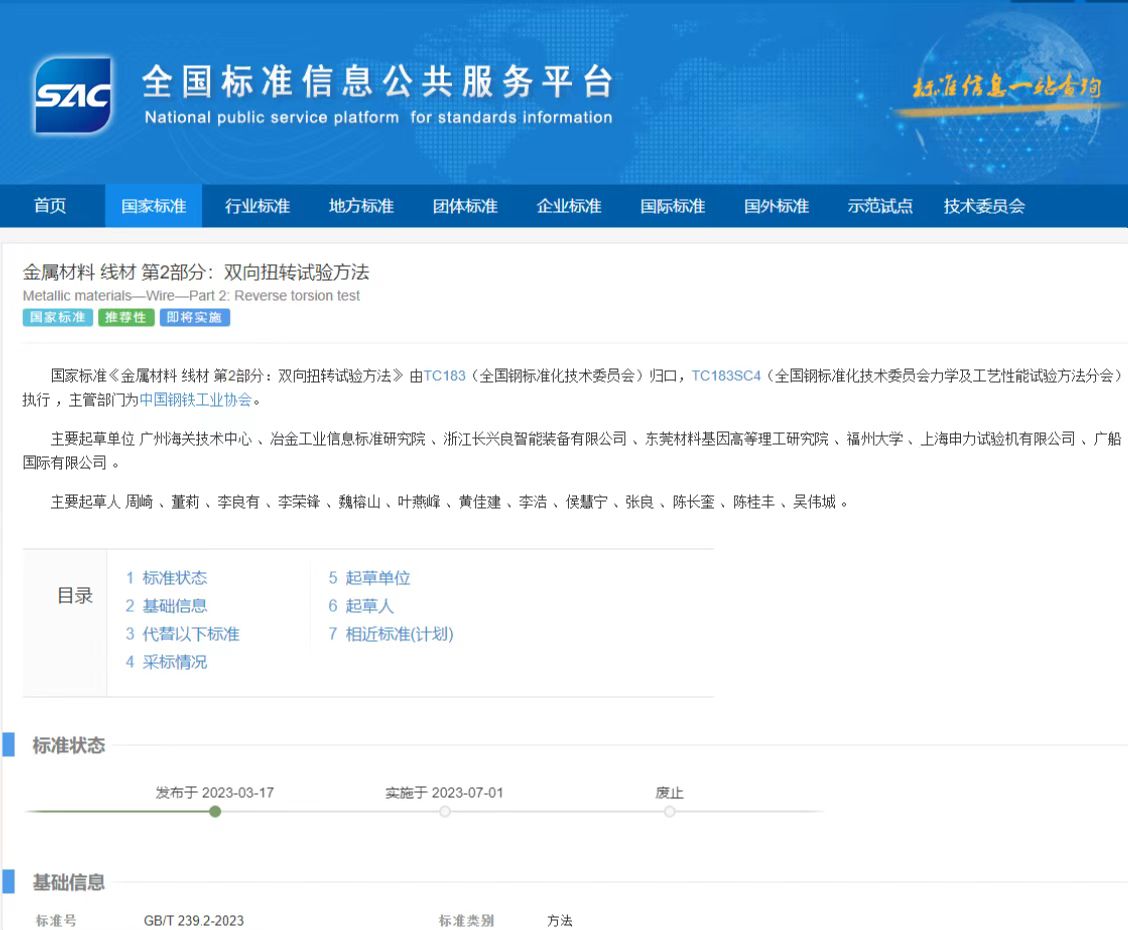Viewport: 1128px width, 930px height.
Task: Open section 7 相近标准(计划) in contents
Action: tap(392, 633)
